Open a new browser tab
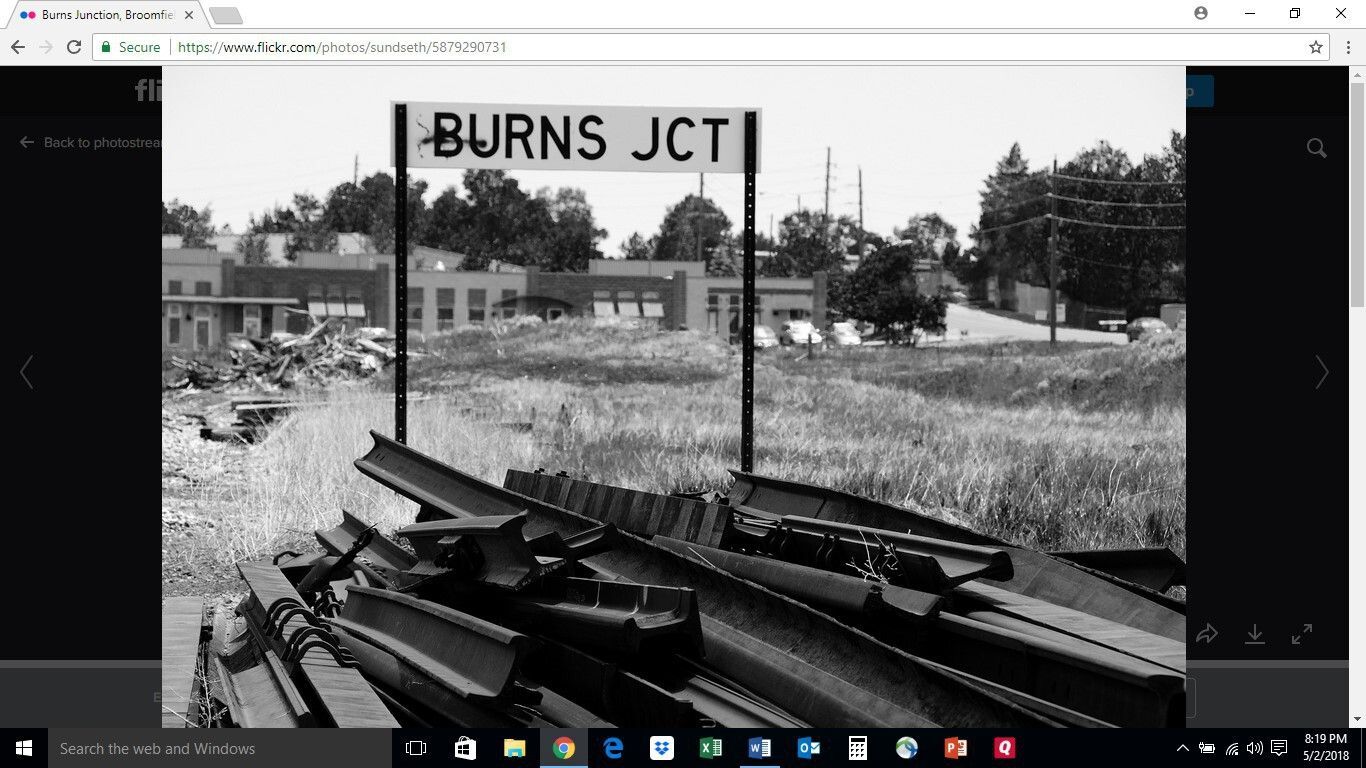This screenshot has width=1366, height=768. [x=226, y=15]
